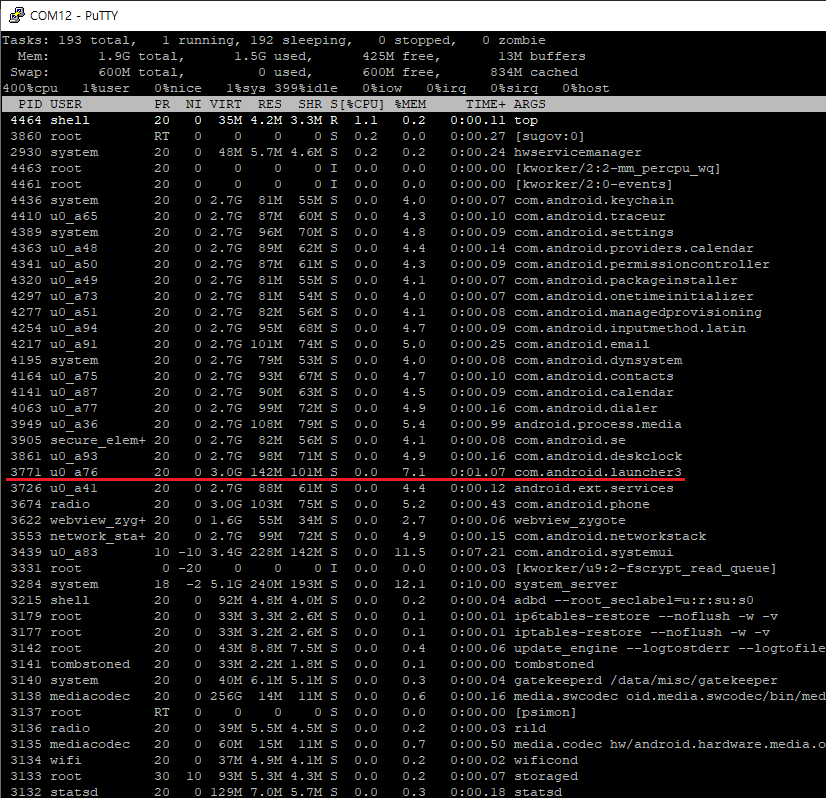Image resolution: width=826 pixels, height=798 pixels.
Task: Click com.android.email process
Action: (582, 344)
